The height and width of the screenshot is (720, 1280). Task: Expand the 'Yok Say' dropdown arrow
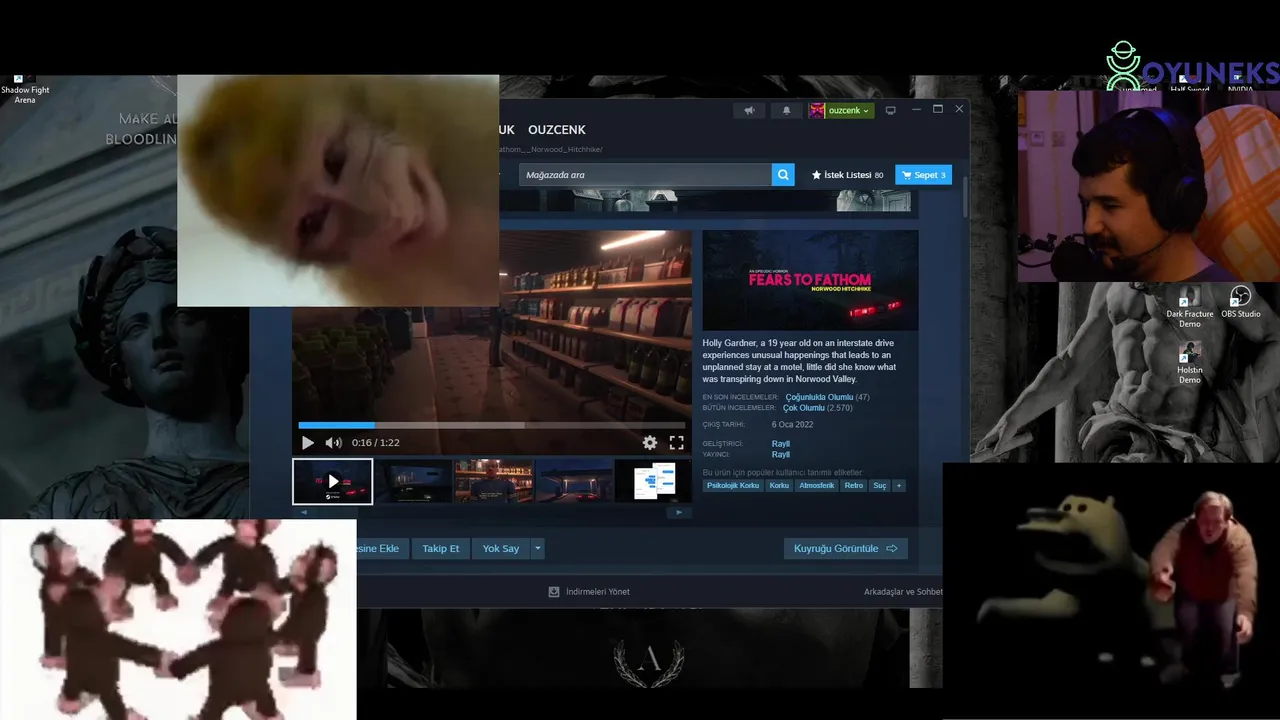538,548
